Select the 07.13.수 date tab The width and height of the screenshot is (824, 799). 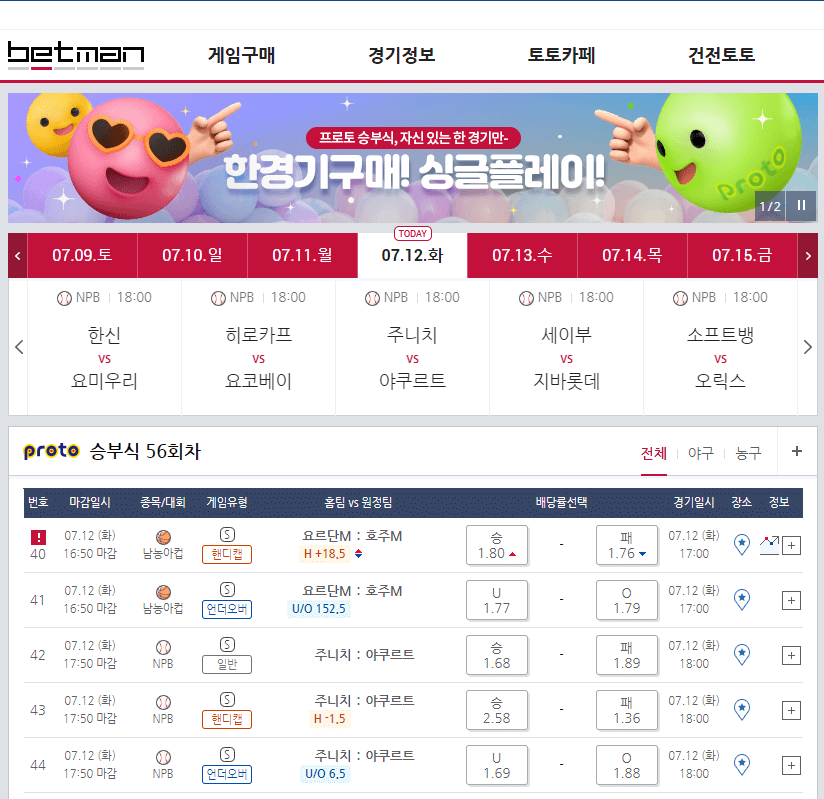coord(522,255)
